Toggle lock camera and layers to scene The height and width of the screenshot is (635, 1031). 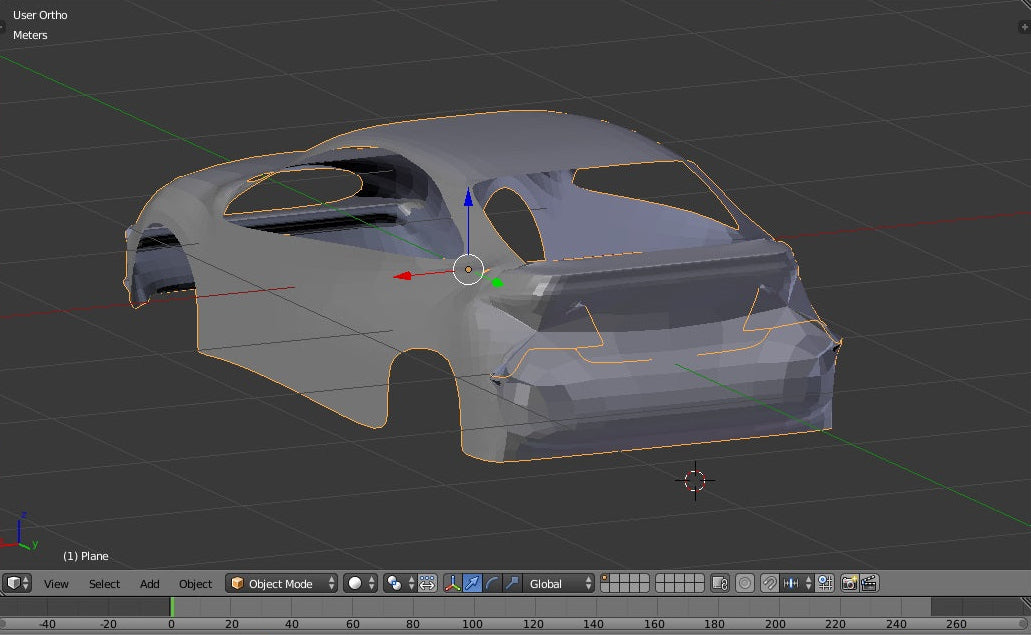coord(719,583)
